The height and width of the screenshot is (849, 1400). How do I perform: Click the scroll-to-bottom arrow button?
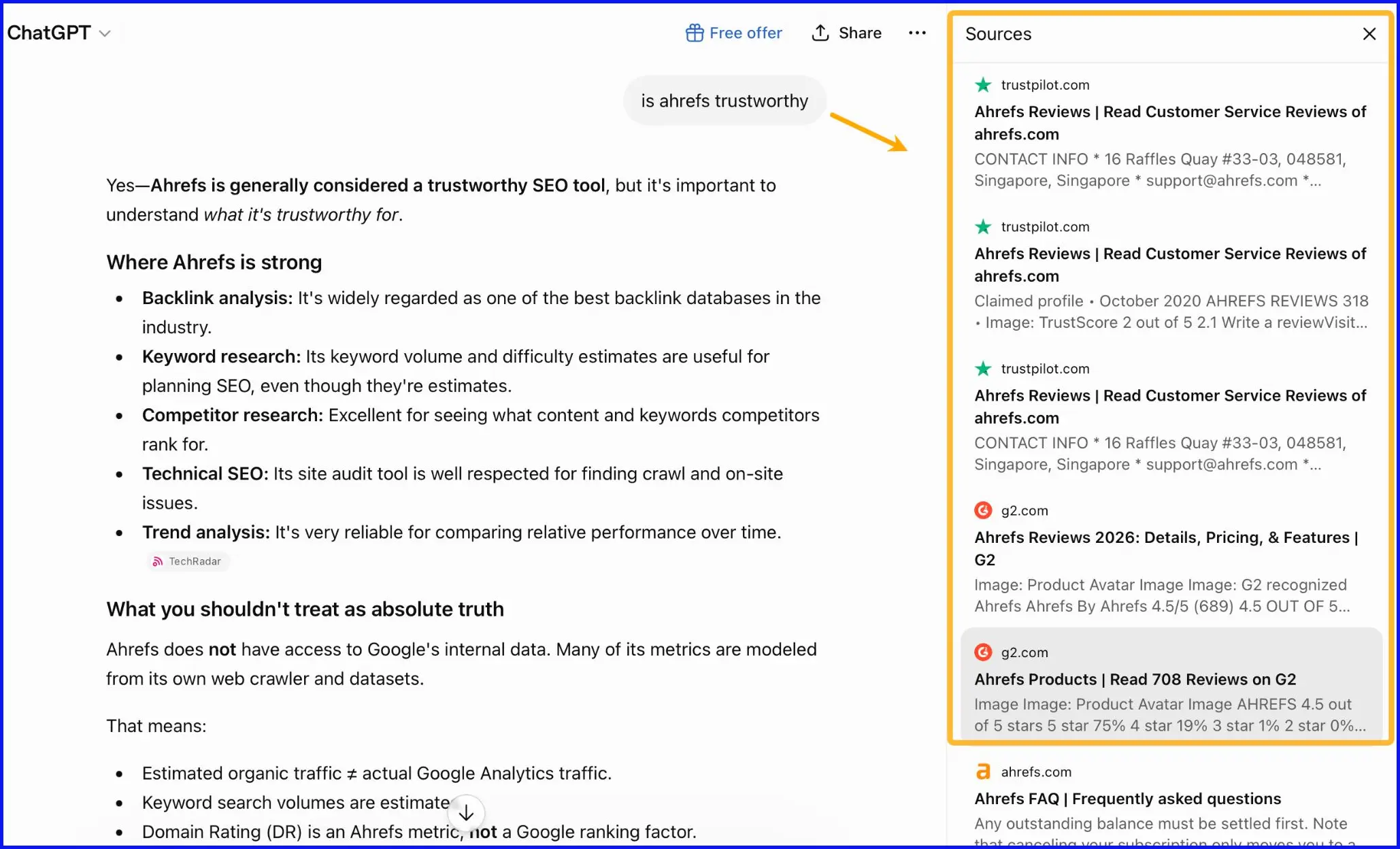pos(466,813)
